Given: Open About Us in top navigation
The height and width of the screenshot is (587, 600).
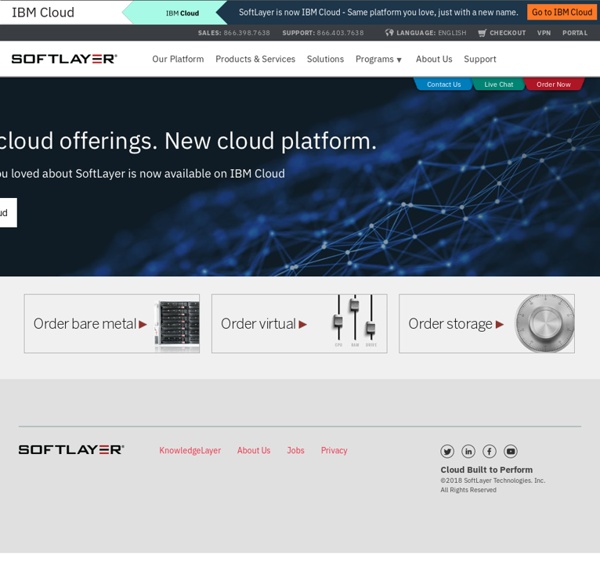Looking at the screenshot, I should pyautogui.click(x=434, y=59).
